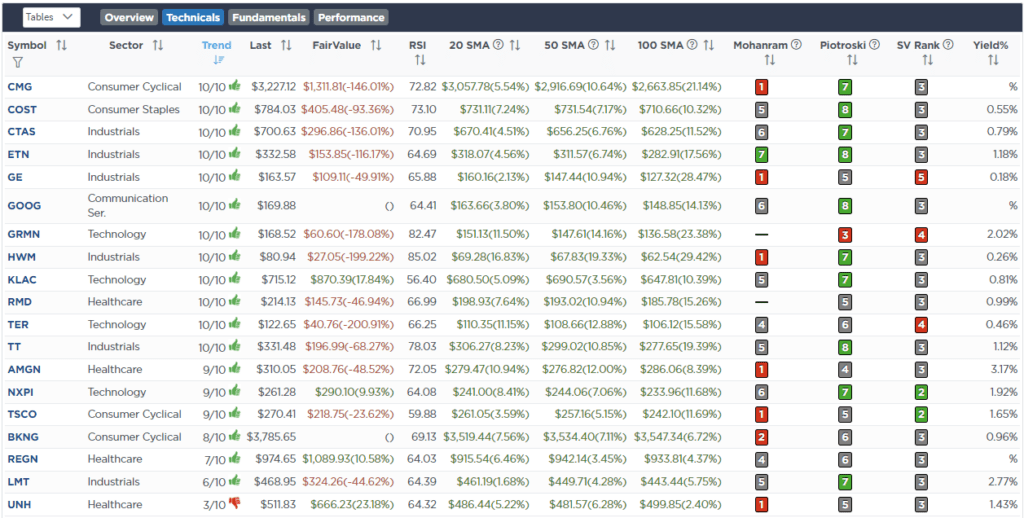1024x518 pixels.
Task: Click the SV Rank help question icon
Action: (x=948, y=45)
